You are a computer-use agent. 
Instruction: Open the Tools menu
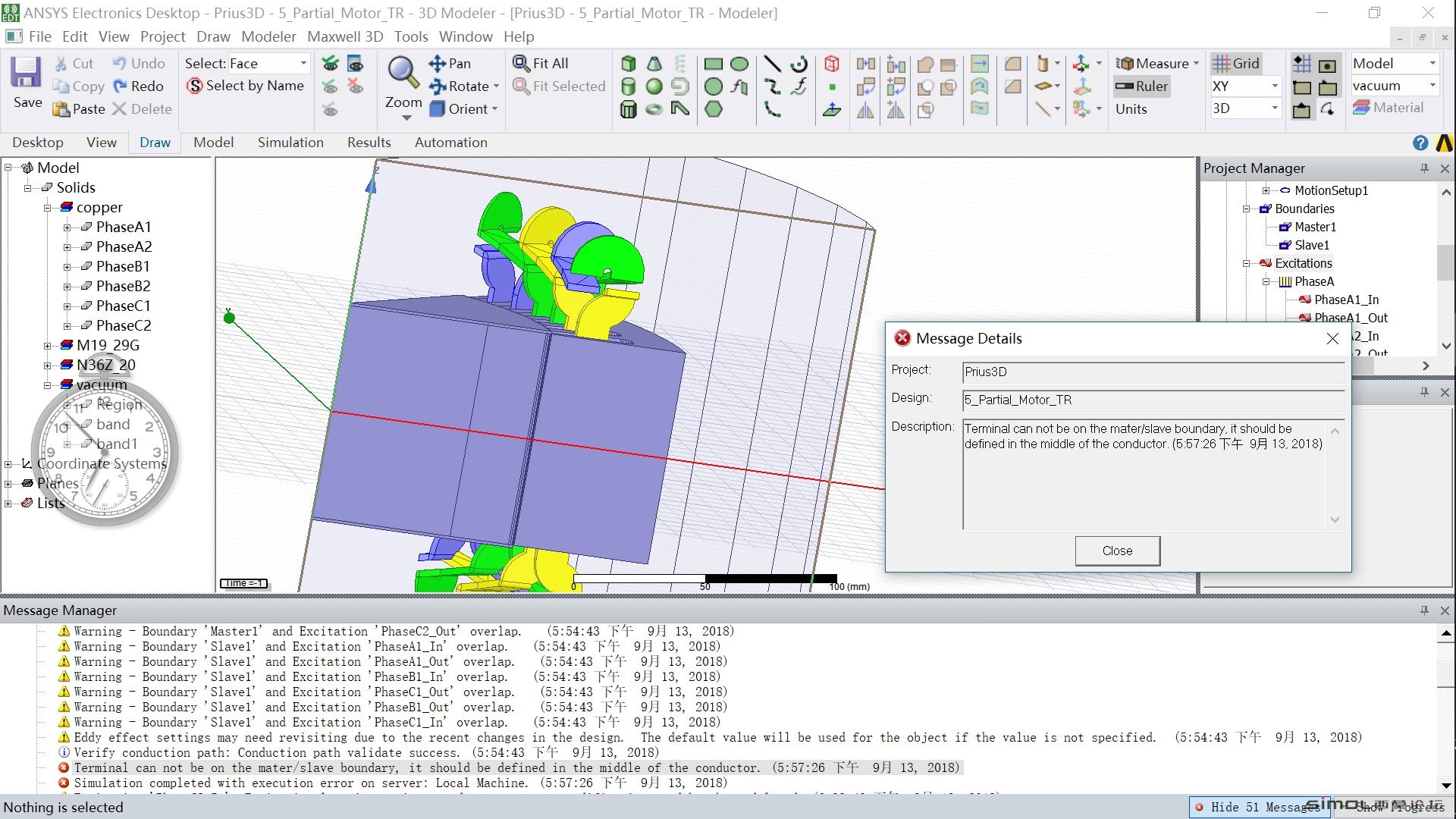tap(411, 36)
